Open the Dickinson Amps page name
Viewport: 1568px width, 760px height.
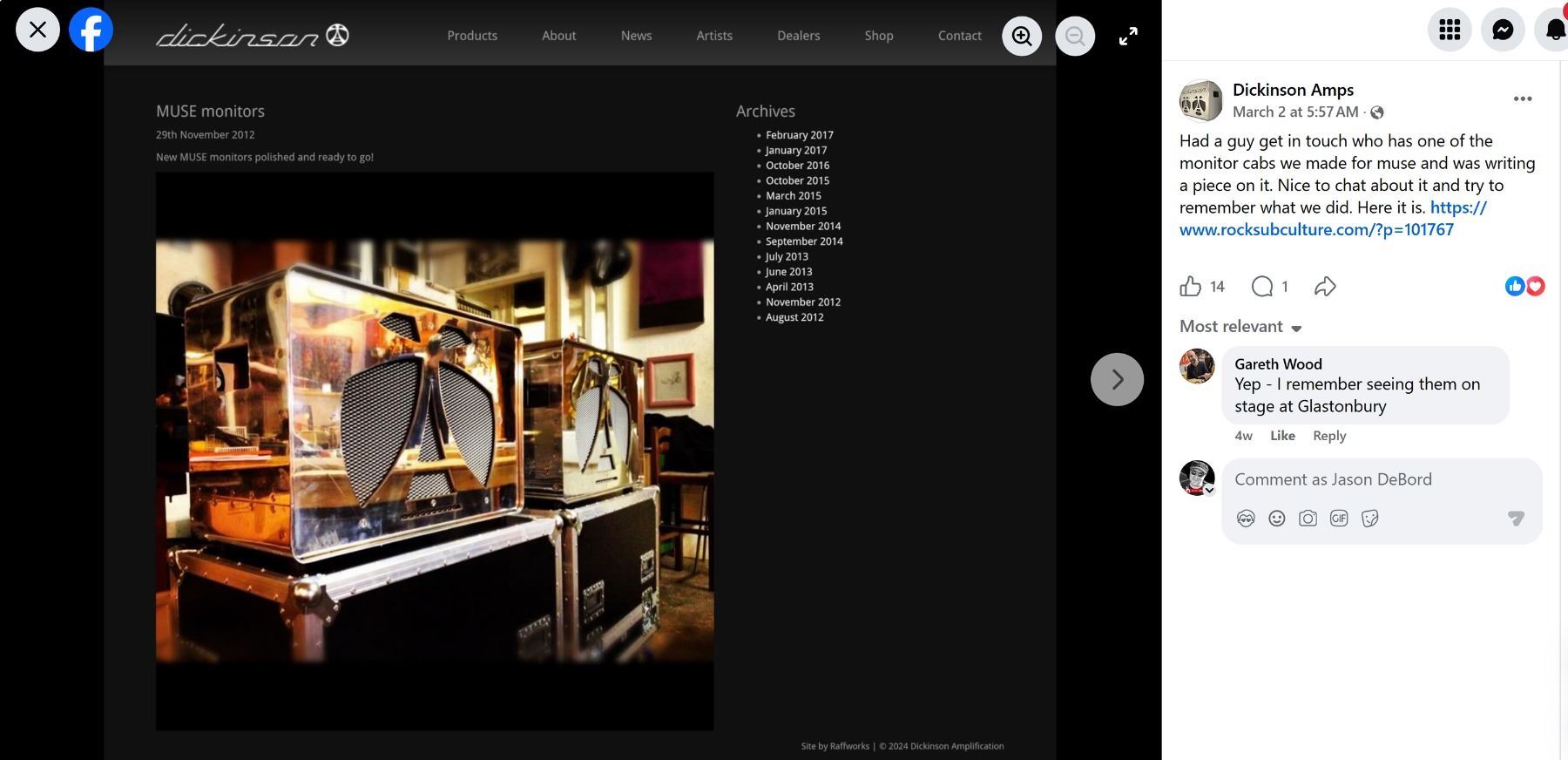[1293, 90]
